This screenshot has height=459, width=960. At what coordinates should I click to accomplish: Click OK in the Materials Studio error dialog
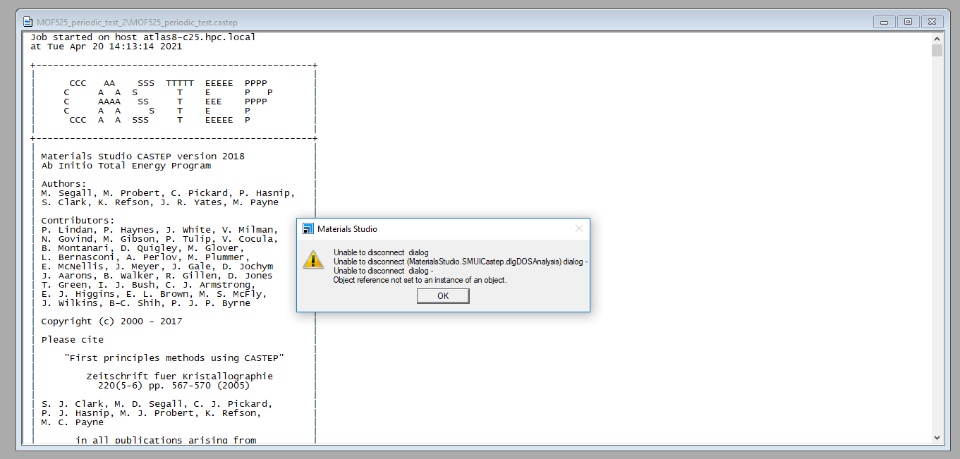(443, 296)
